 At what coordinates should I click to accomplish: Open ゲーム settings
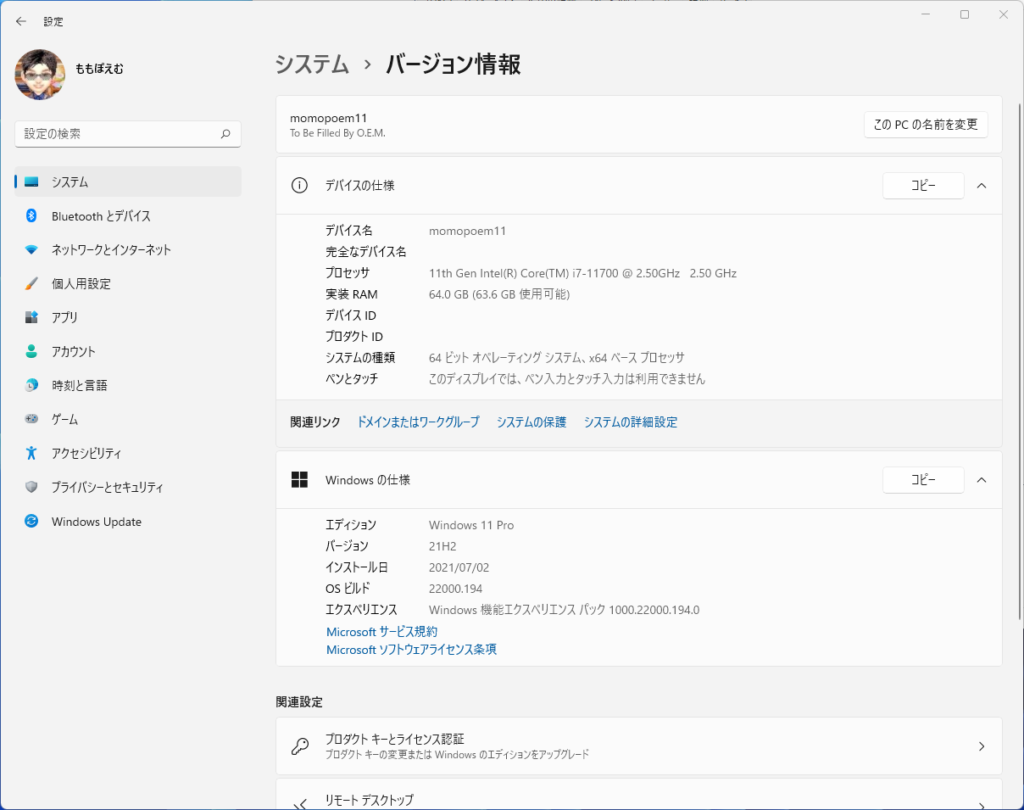pyautogui.click(x=127, y=419)
